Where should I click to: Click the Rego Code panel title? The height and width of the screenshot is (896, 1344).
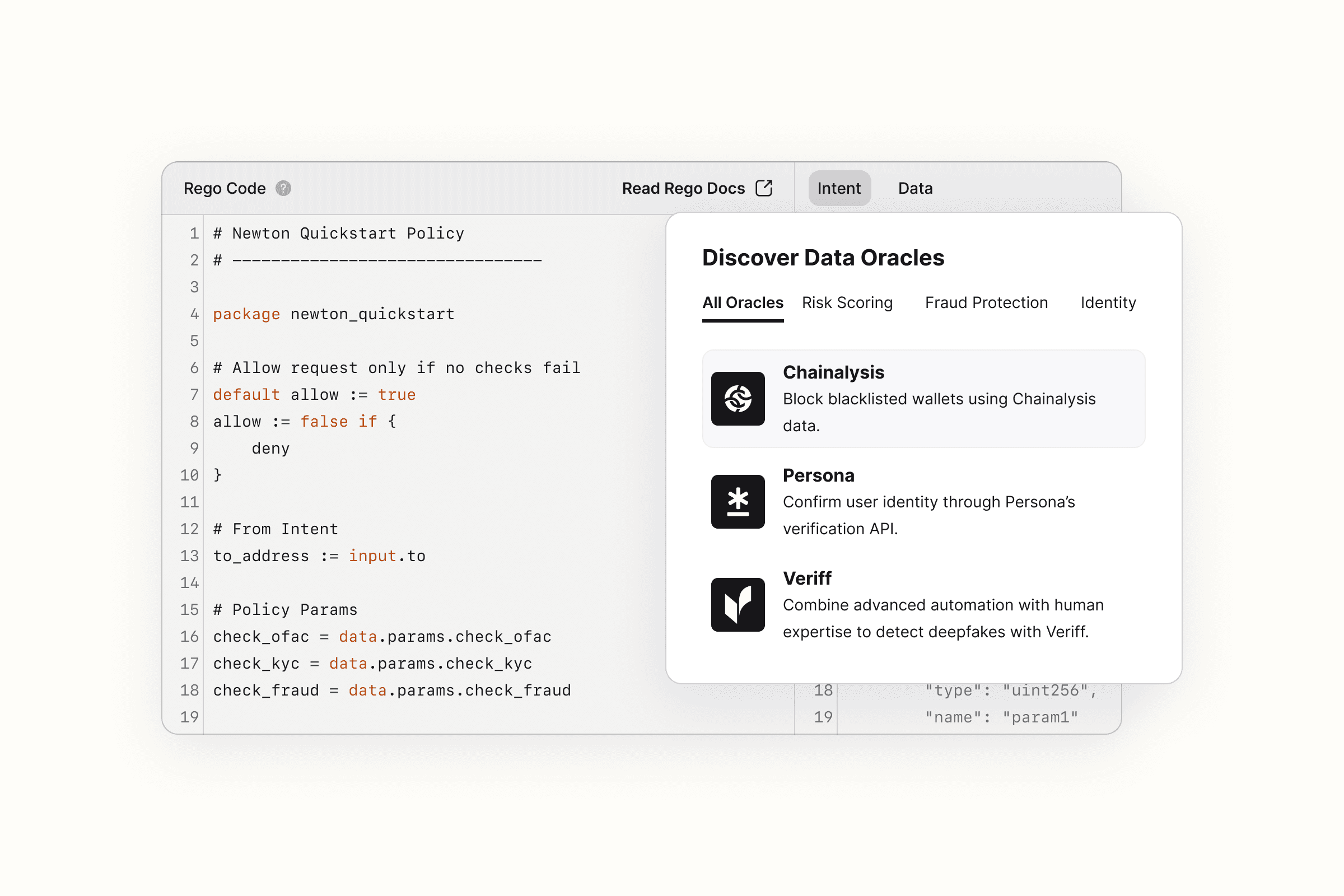tap(225, 188)
